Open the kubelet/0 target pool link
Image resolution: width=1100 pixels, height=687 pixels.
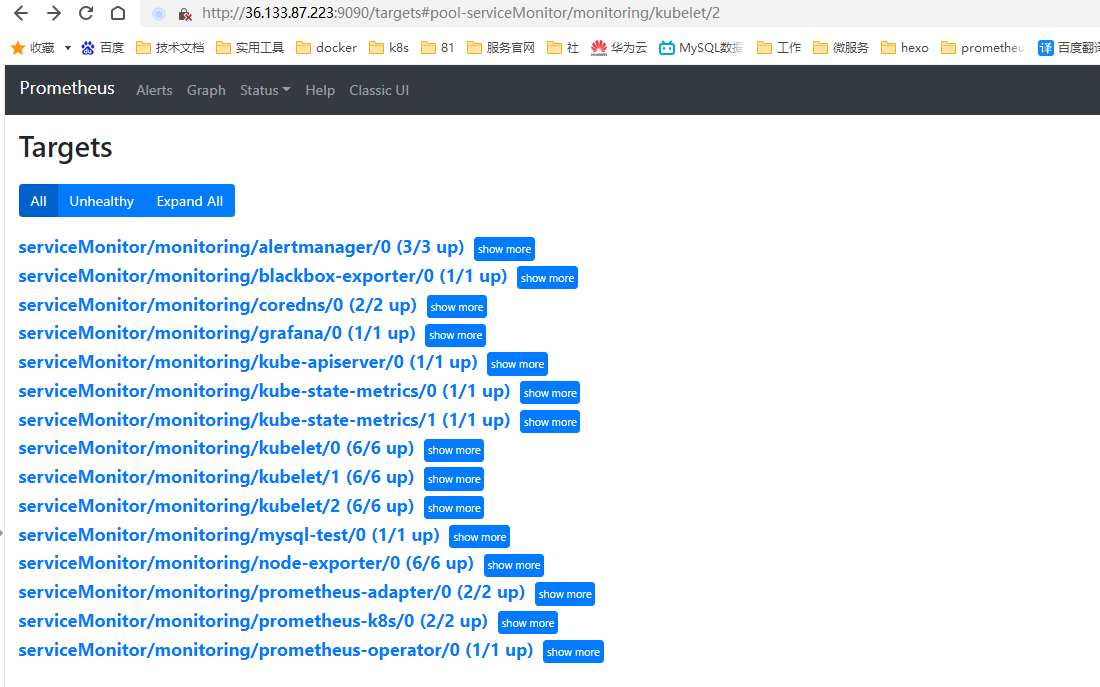click(x=216, y=448)
